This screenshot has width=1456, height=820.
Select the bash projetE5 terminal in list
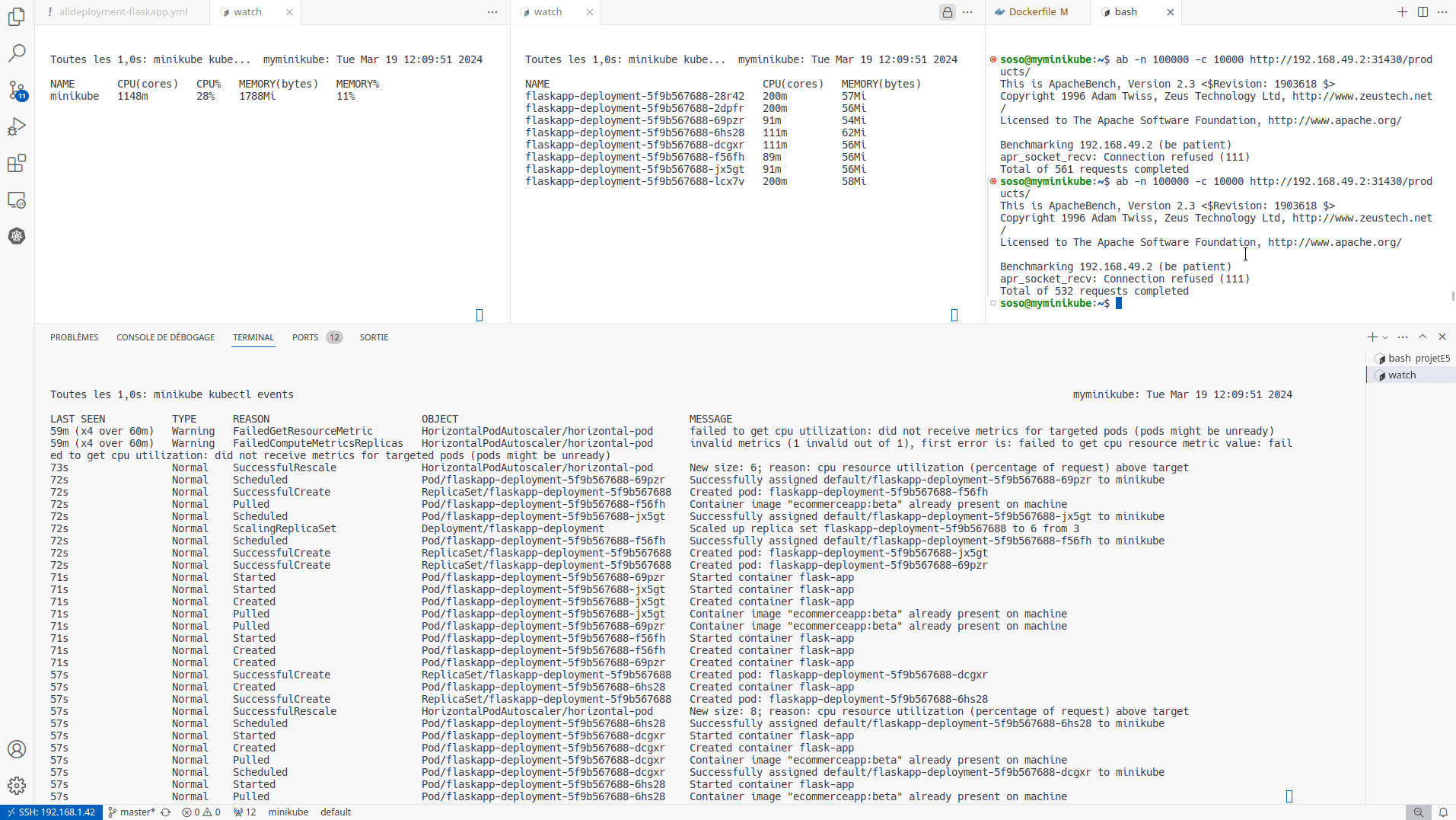click(x=1412, y=358)
